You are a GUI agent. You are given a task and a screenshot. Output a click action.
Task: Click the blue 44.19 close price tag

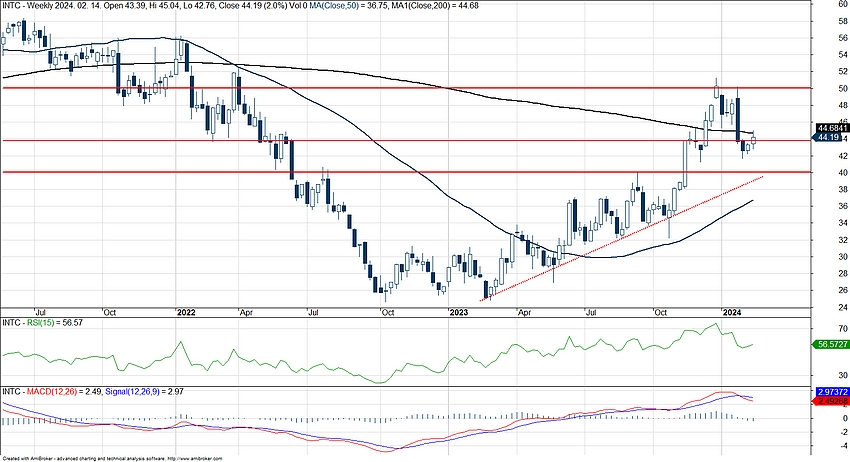(829, 138)
